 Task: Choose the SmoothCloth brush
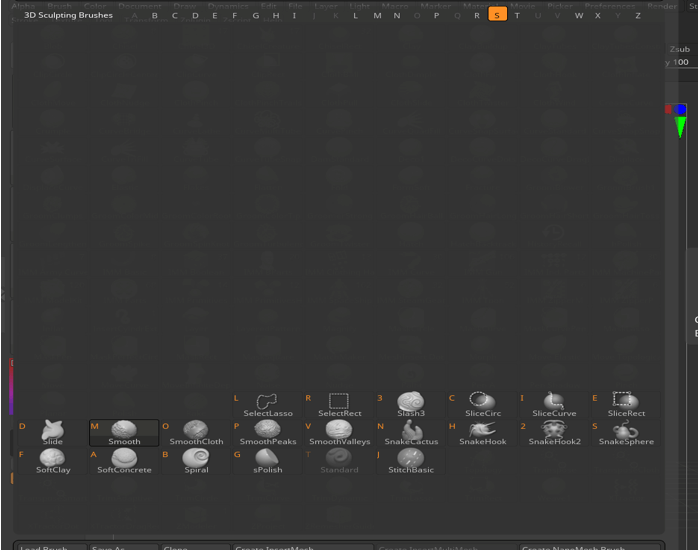point(196,433)
